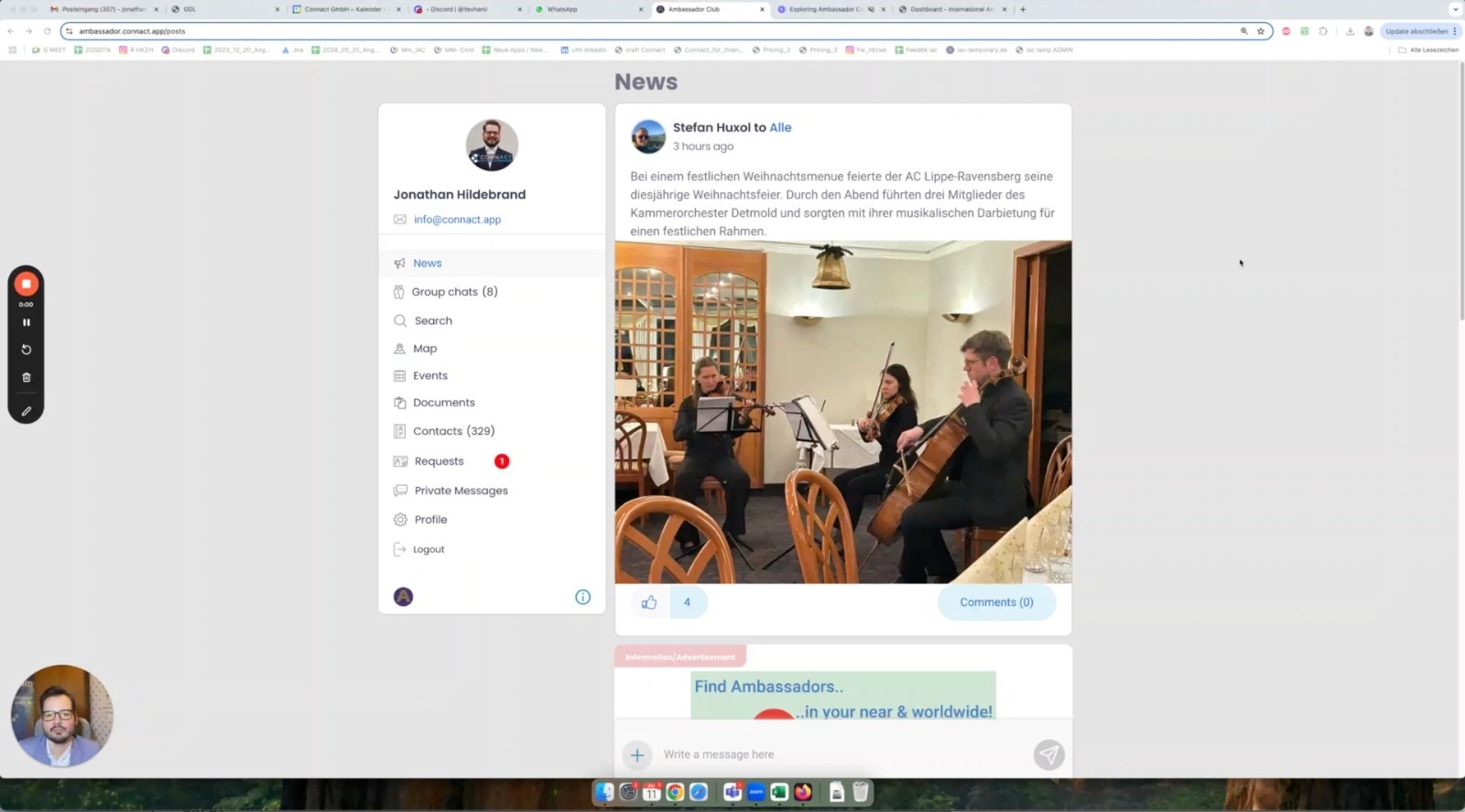
Task: Click the info@connact.app email link
Action: (x=457, y=220)
